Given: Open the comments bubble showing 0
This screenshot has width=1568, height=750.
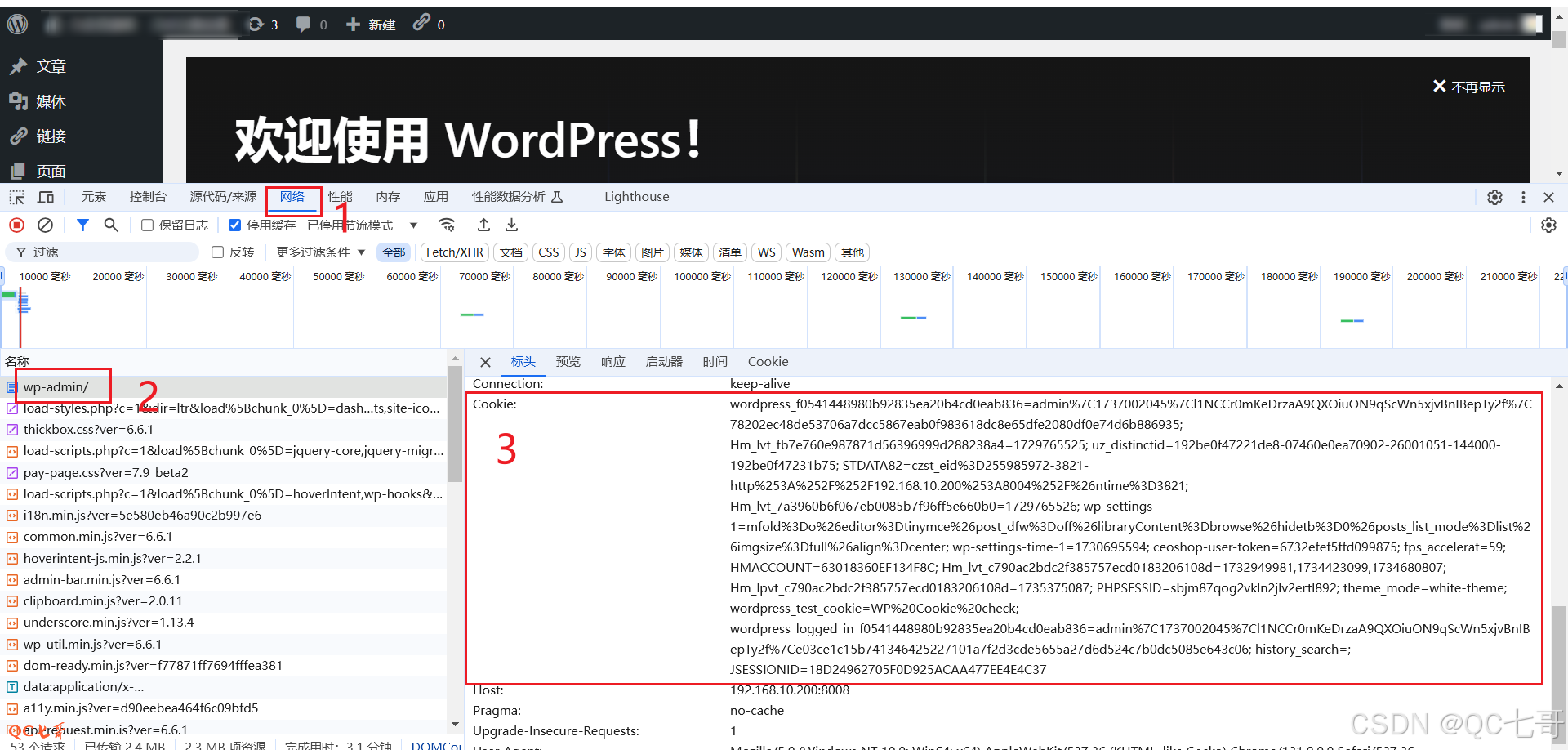Looking at the screenshot, I should (311, 25).
